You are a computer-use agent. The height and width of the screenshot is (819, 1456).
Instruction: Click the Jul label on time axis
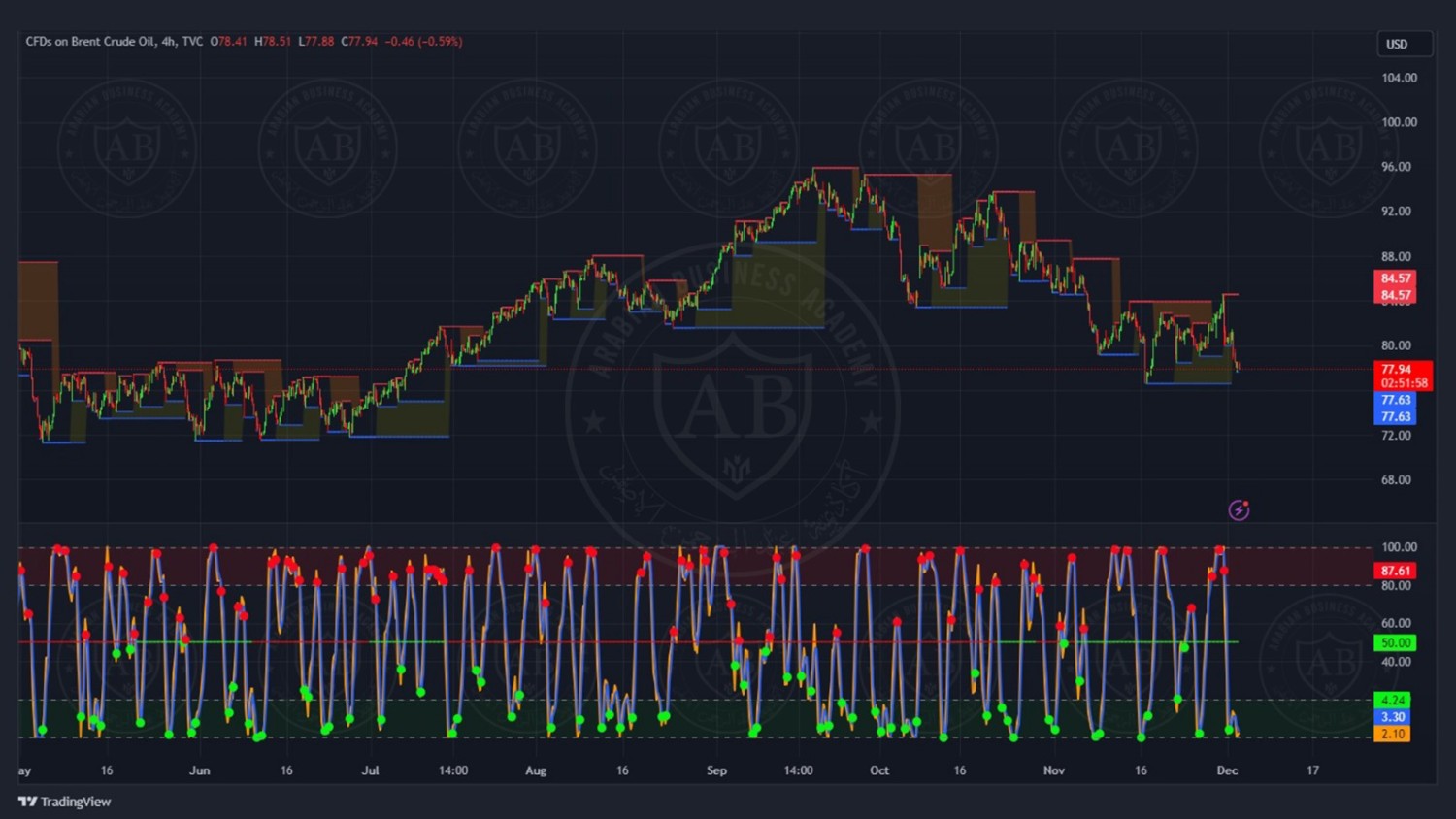click(x=370, y=770)
